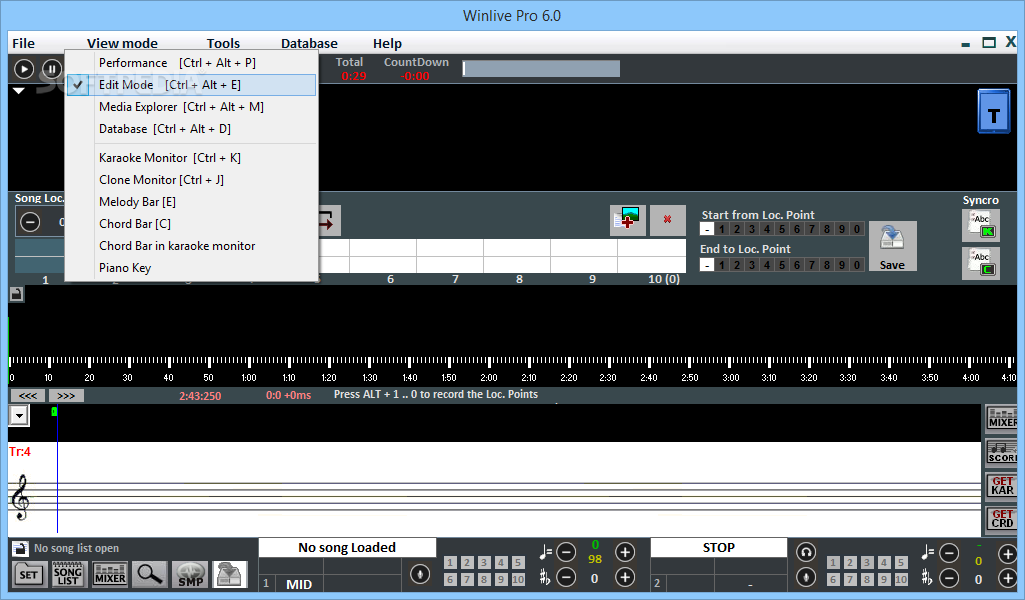Click the bottom load/import tray icon

tap(230, 575)
